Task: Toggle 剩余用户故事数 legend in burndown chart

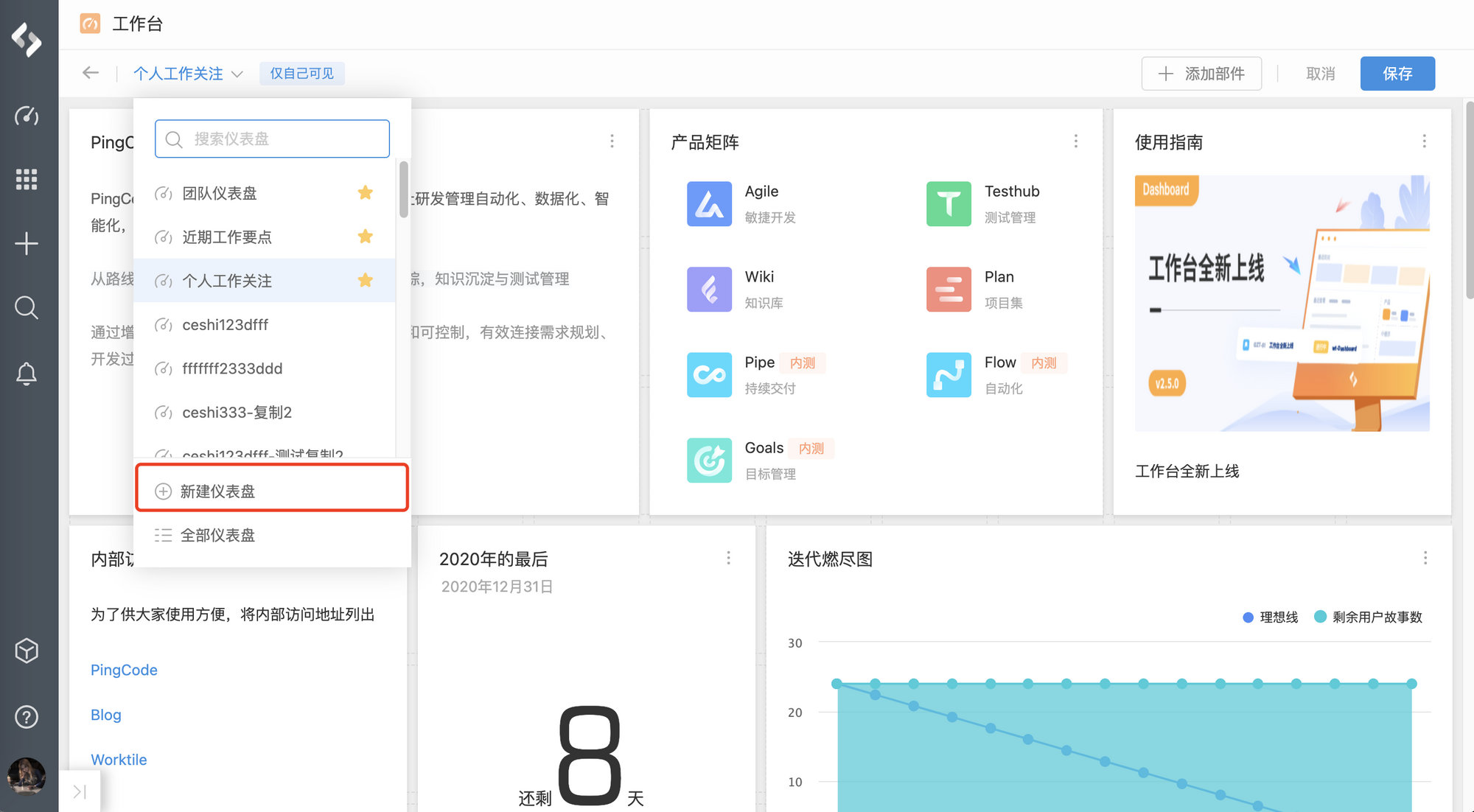Action: [1368, 617]
